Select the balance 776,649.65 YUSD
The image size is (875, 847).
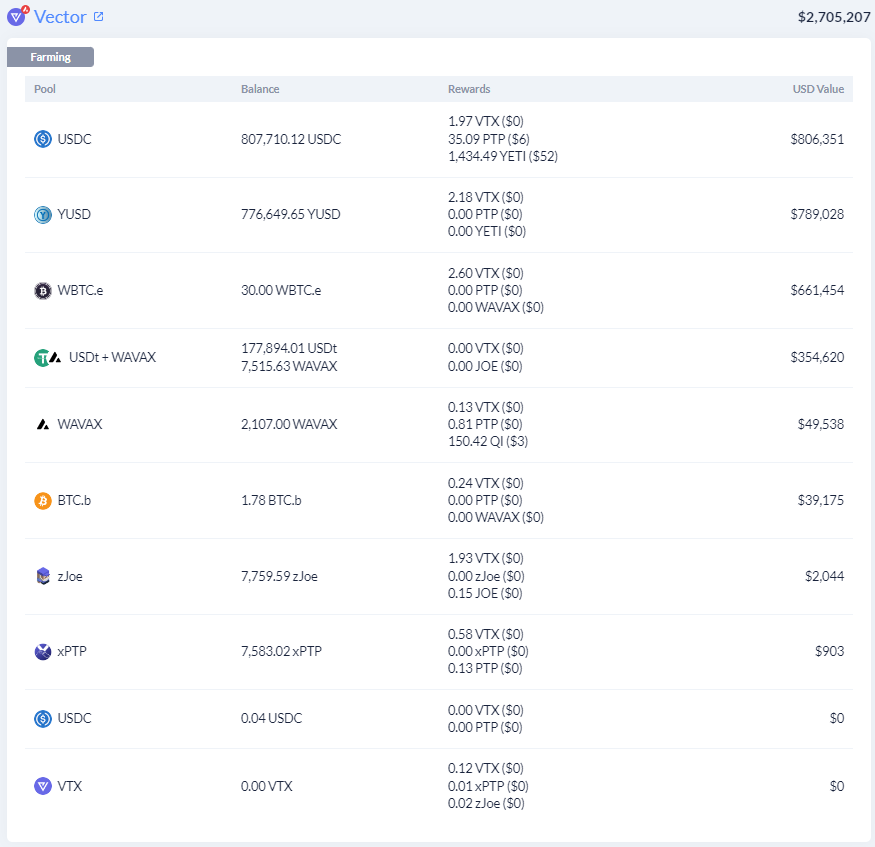coord(290,214)
